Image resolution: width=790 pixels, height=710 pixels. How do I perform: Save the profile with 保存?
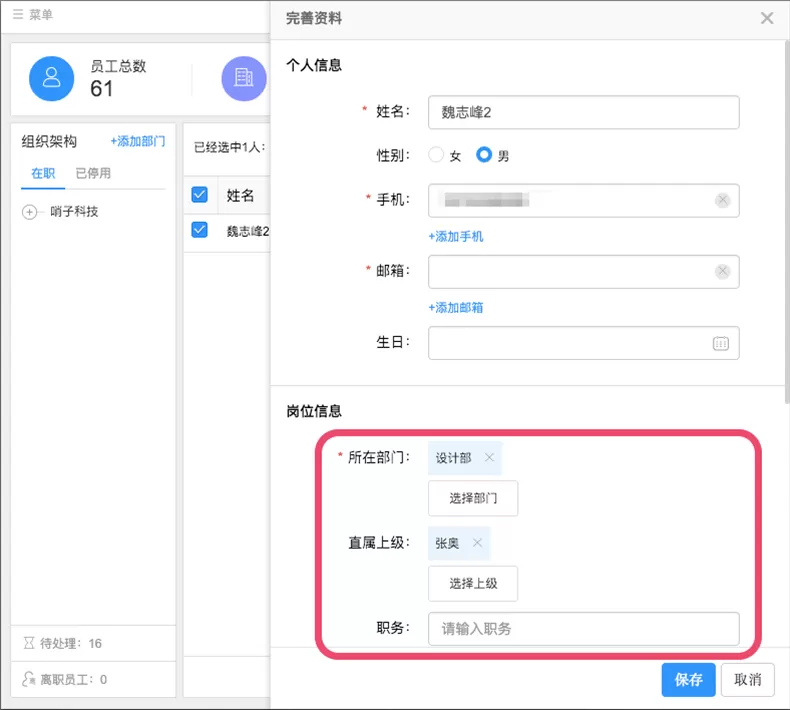688,680
